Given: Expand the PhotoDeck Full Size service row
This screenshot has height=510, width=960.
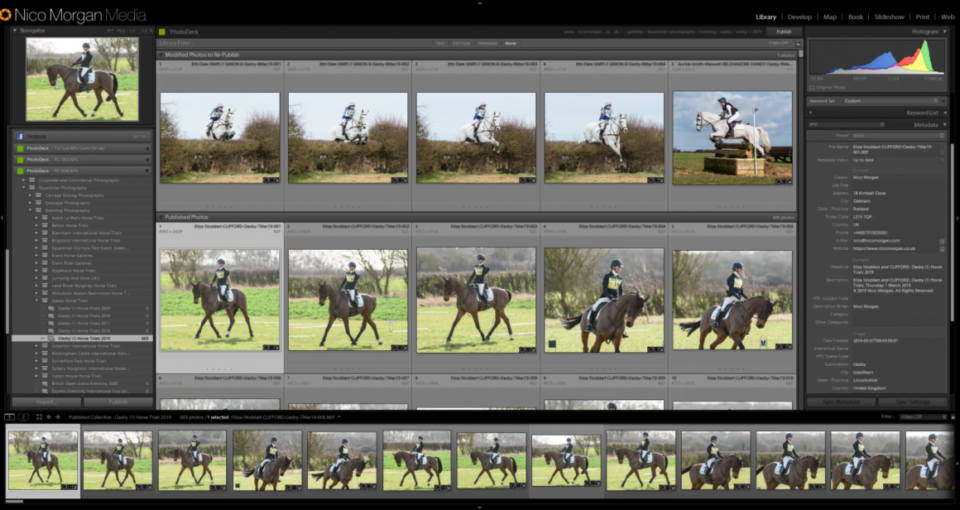Looking at the screenshot, I should tap(146, 148).
